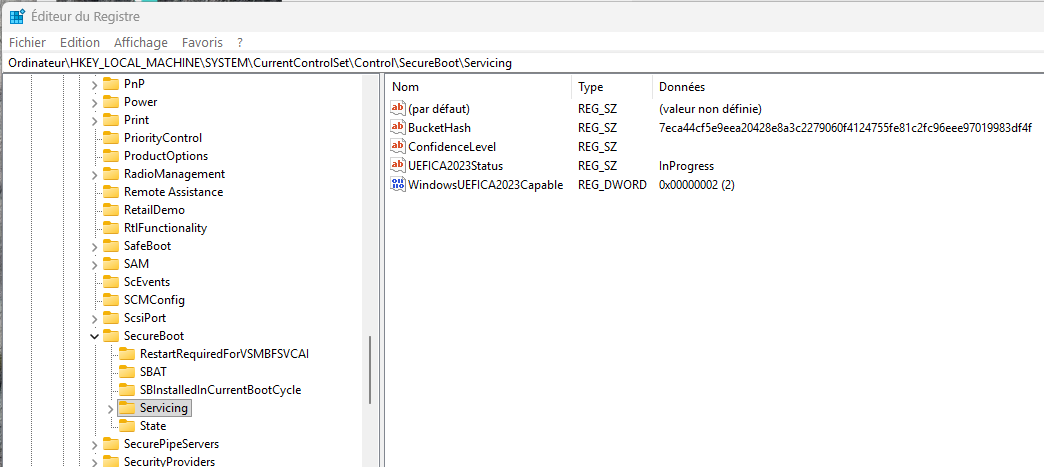Open the Favoris menu

pos(202,43)
